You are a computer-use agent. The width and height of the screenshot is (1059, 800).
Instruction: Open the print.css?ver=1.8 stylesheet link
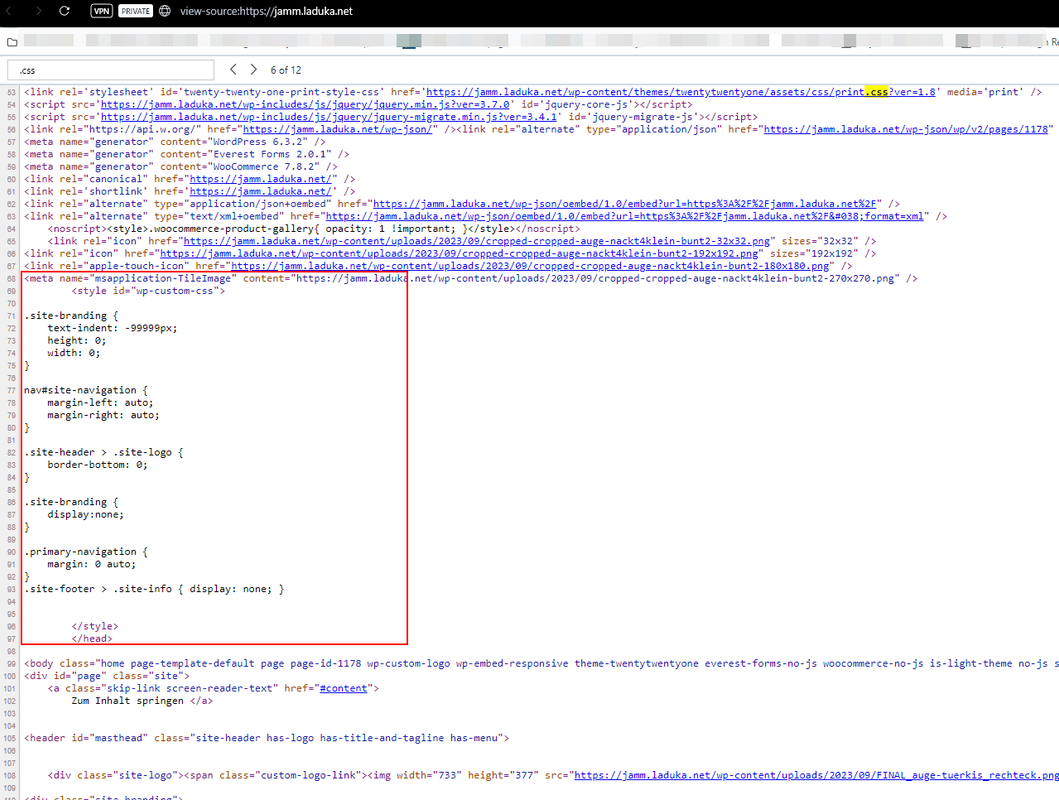[x=681, y=92]
